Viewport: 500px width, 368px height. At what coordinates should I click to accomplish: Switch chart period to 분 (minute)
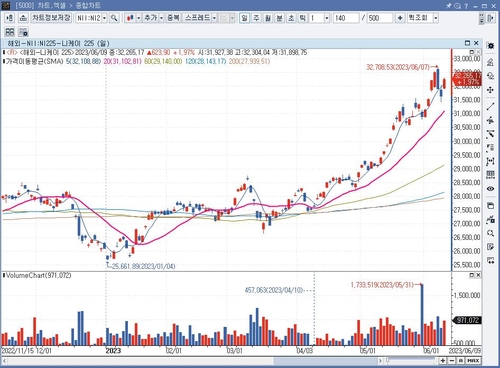pos(280,18)
